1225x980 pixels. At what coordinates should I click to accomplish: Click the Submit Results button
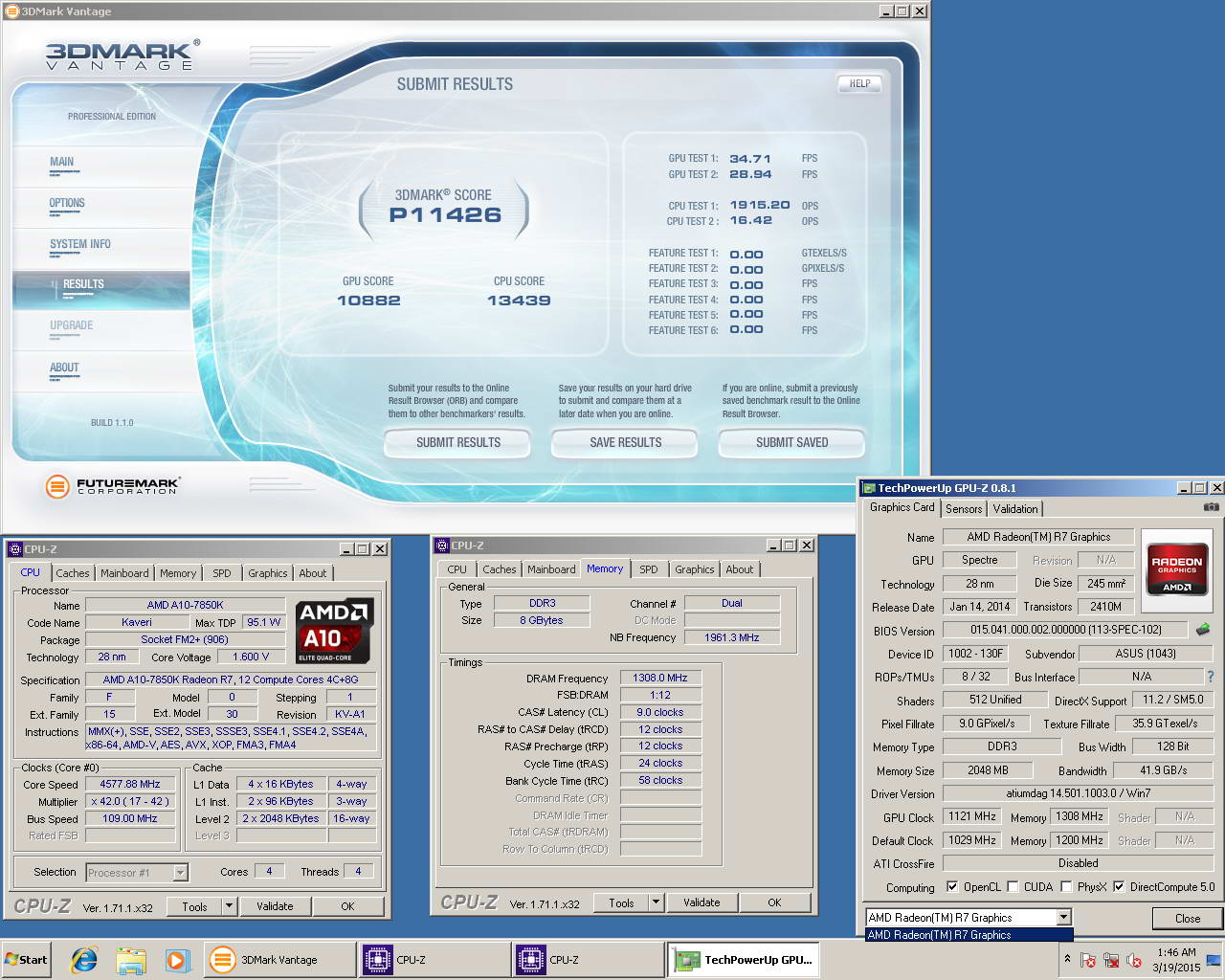point(458,443)
